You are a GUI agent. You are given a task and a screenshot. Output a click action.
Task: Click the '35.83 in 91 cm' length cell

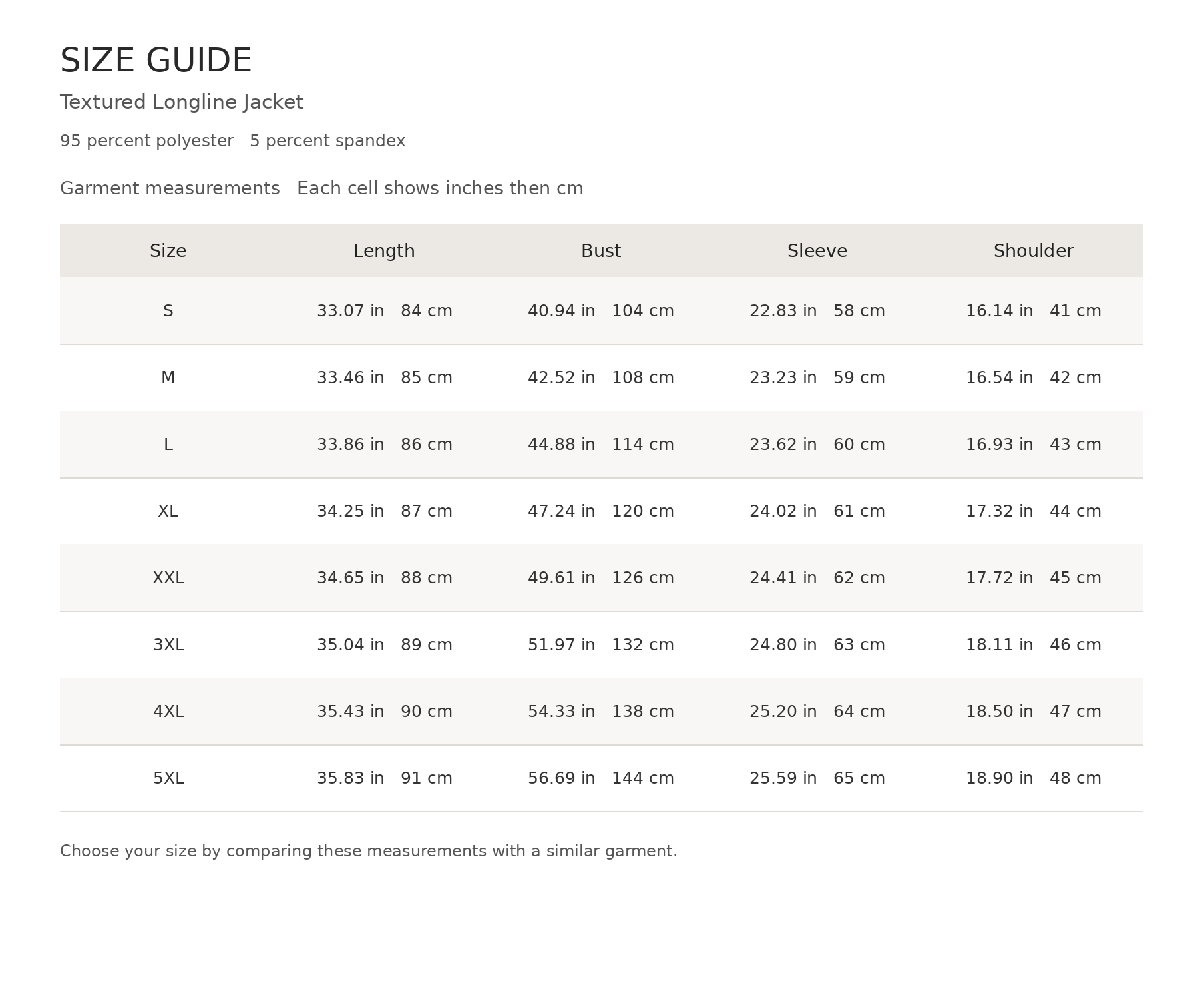[385, 778]
